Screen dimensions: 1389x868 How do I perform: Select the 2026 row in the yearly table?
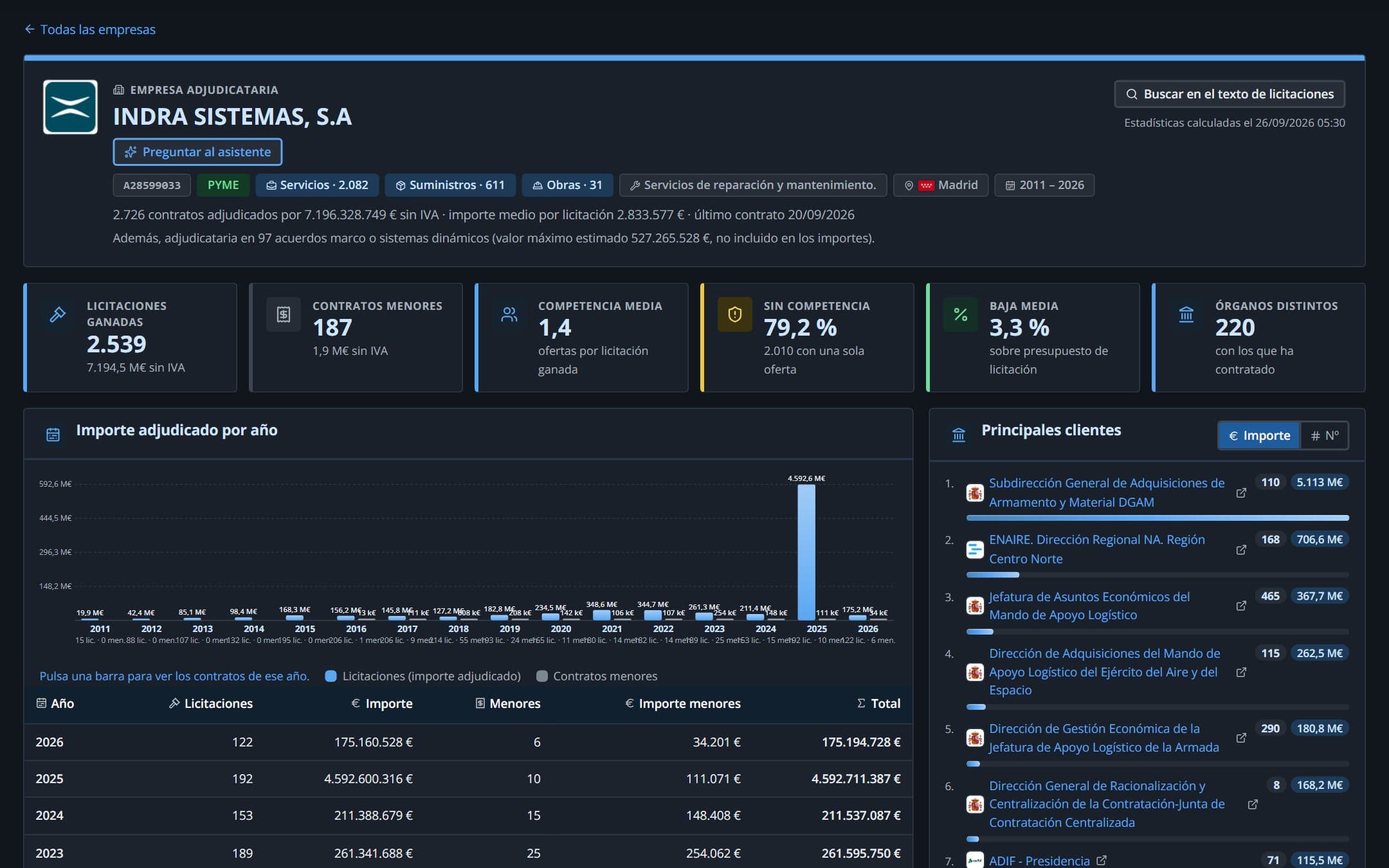468,742
